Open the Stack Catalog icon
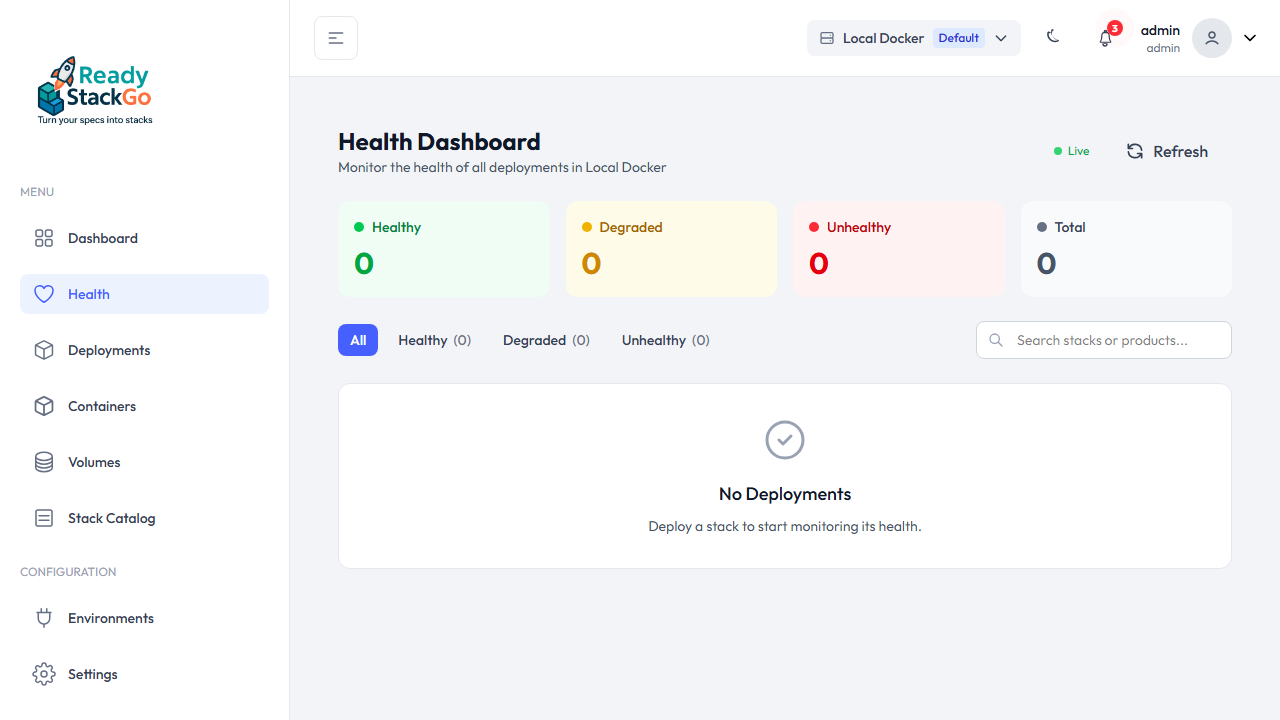This screenshot has width=1280, height=720. pos(43,518)
